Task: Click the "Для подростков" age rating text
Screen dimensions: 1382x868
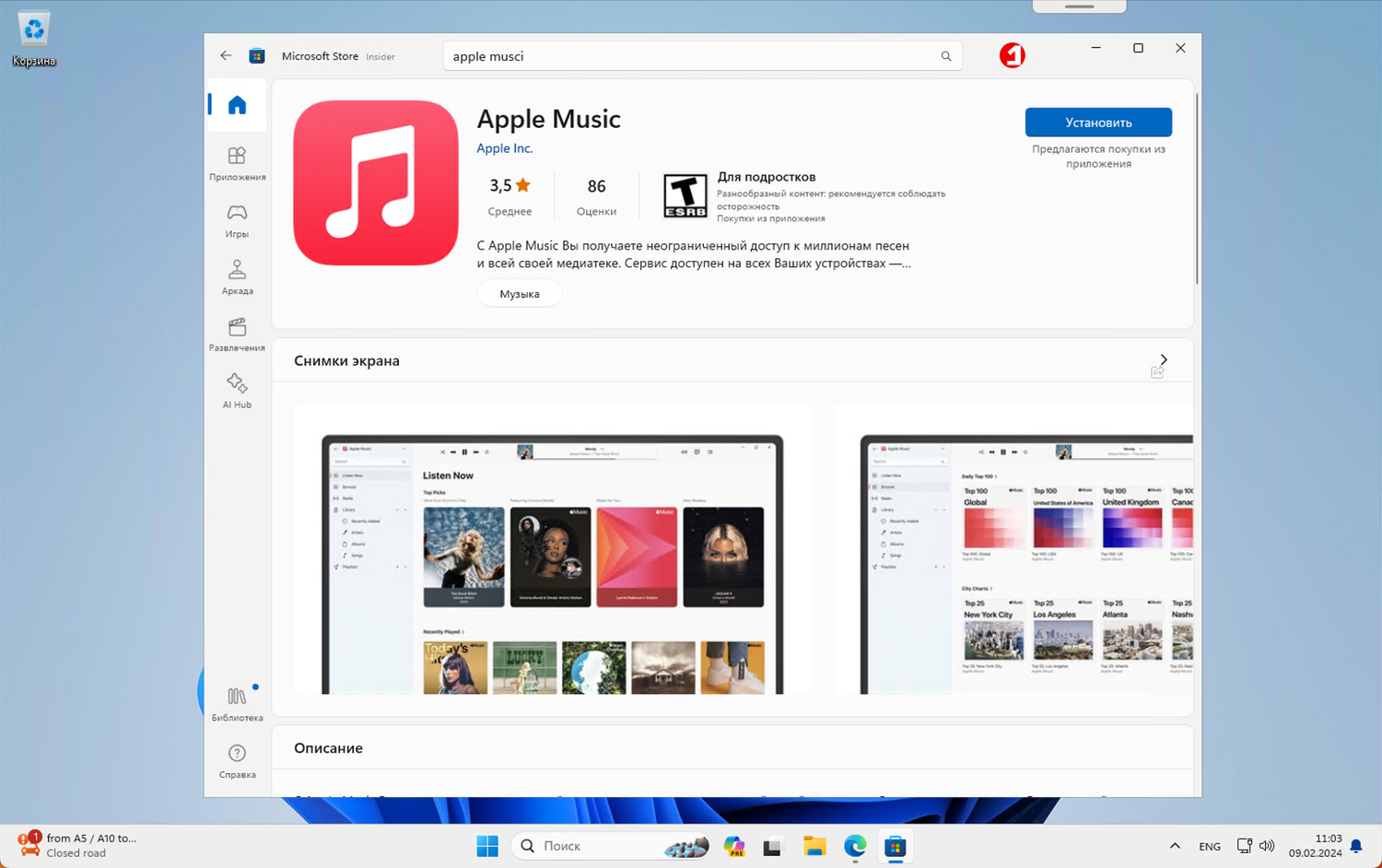Action: click(767, 177)
